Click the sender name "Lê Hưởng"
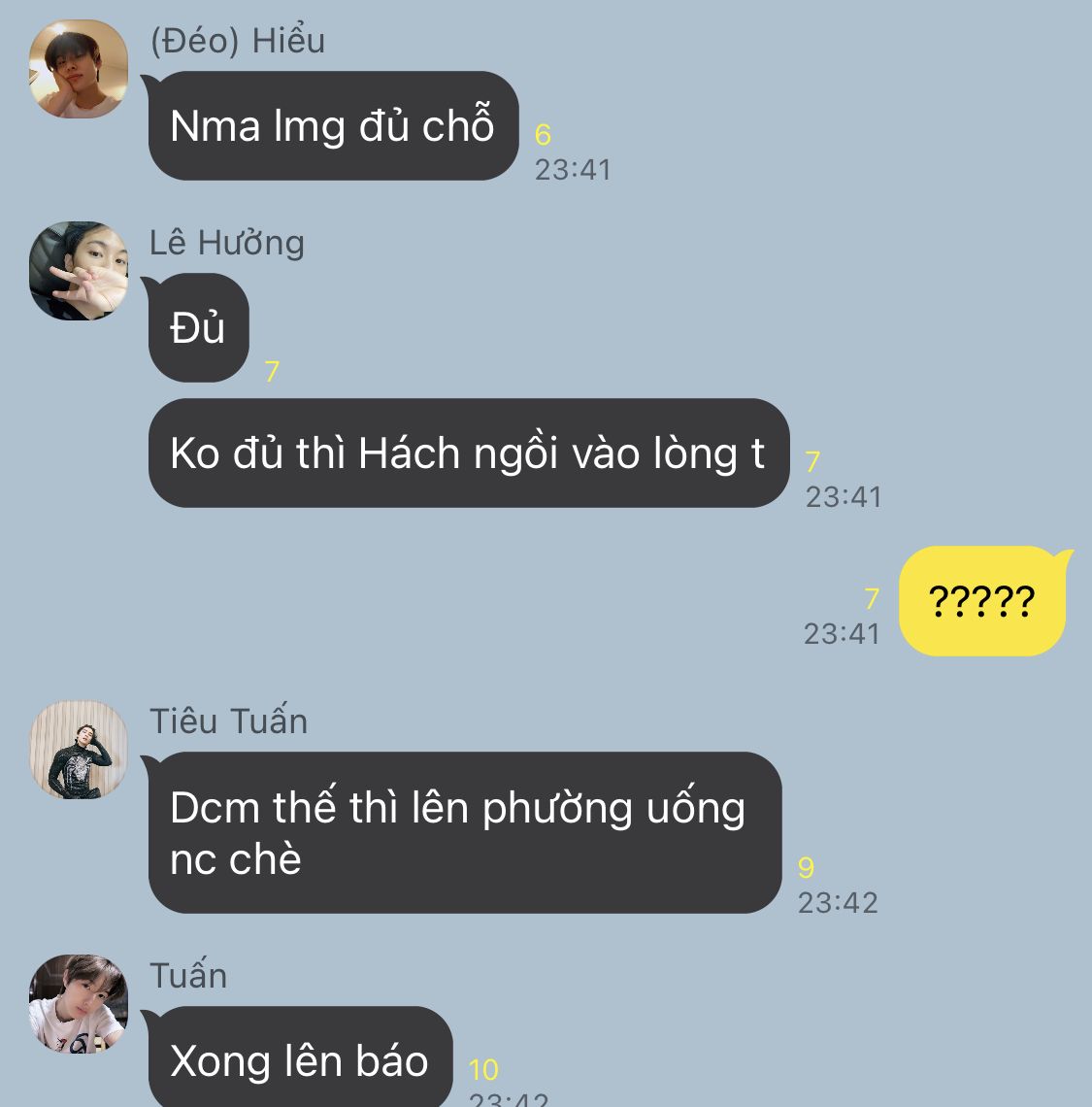 click(227, 243)
